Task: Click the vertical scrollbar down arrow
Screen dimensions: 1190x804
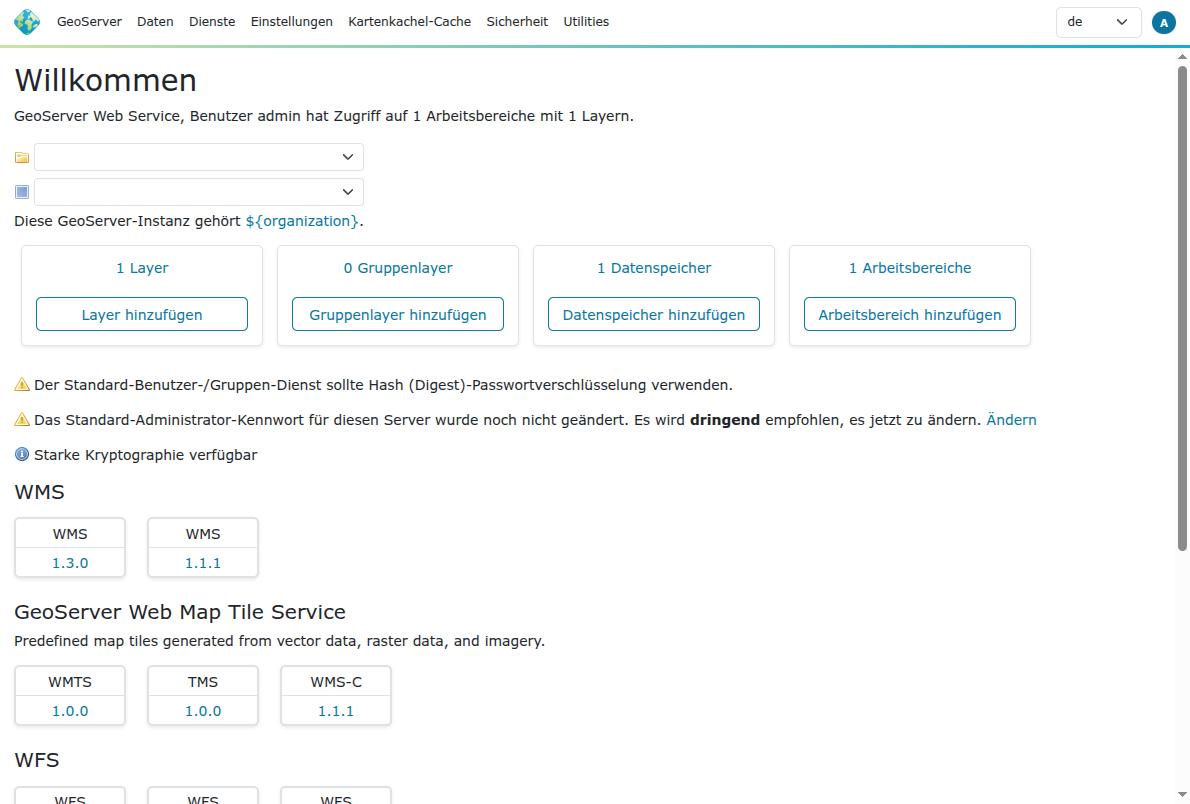Action: click(x=1181, y=796)
